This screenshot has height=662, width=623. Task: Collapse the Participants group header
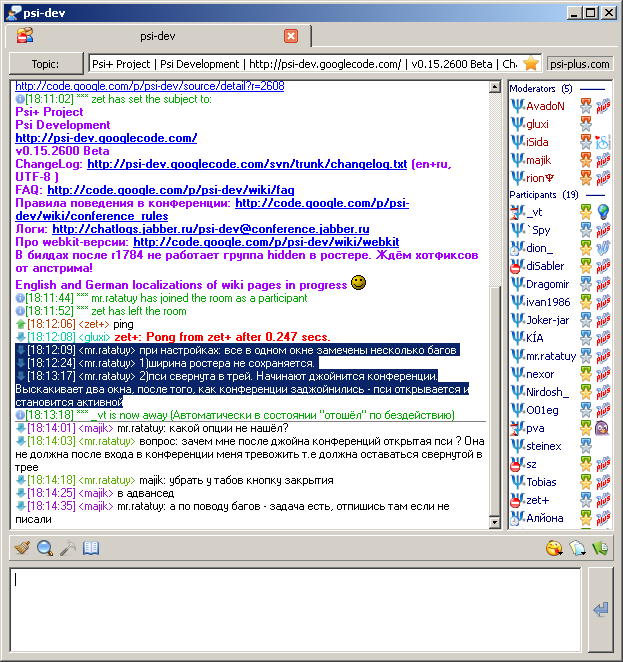click(545, 194)
